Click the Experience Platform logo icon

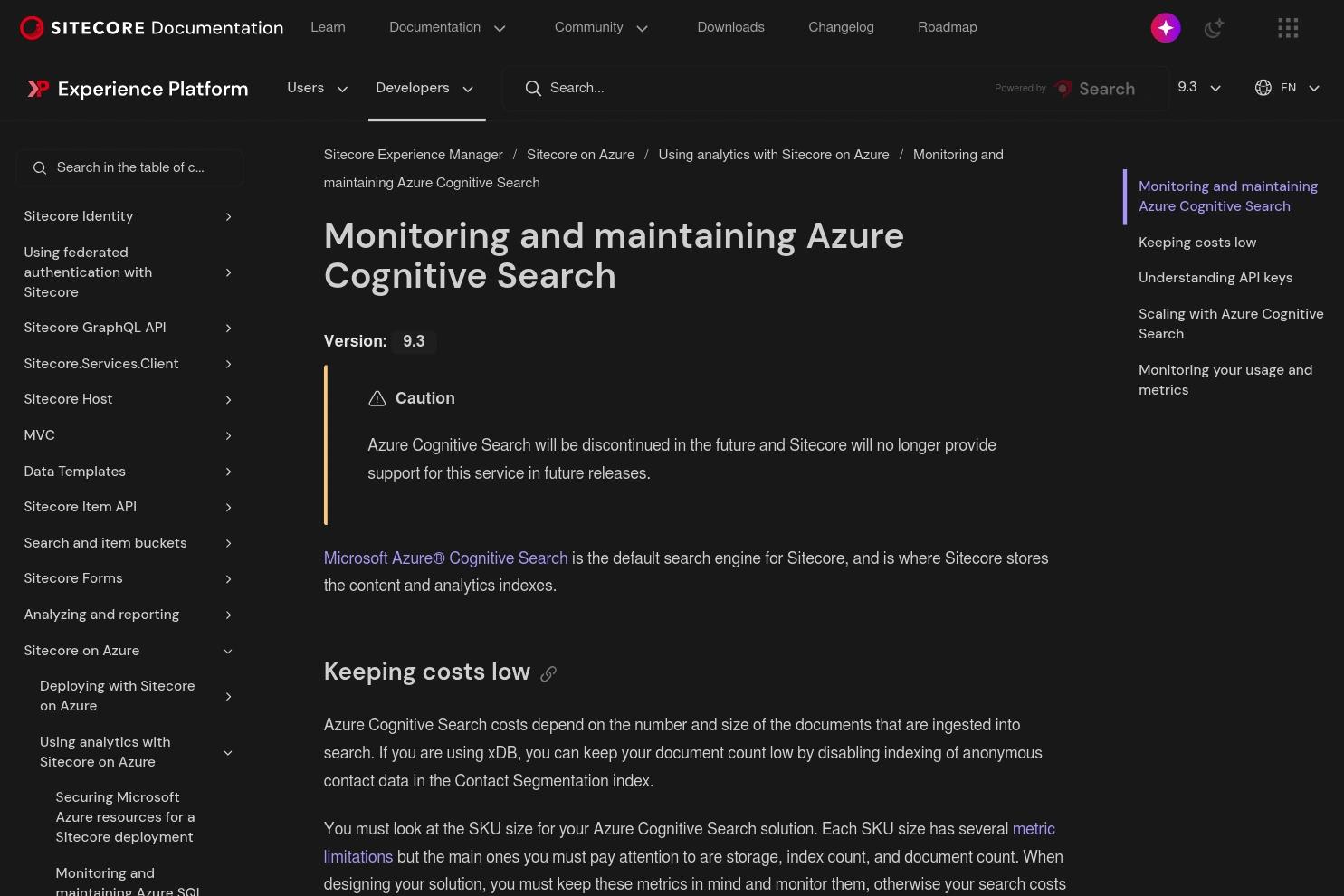pyautogui.click(x=38, y=89)
